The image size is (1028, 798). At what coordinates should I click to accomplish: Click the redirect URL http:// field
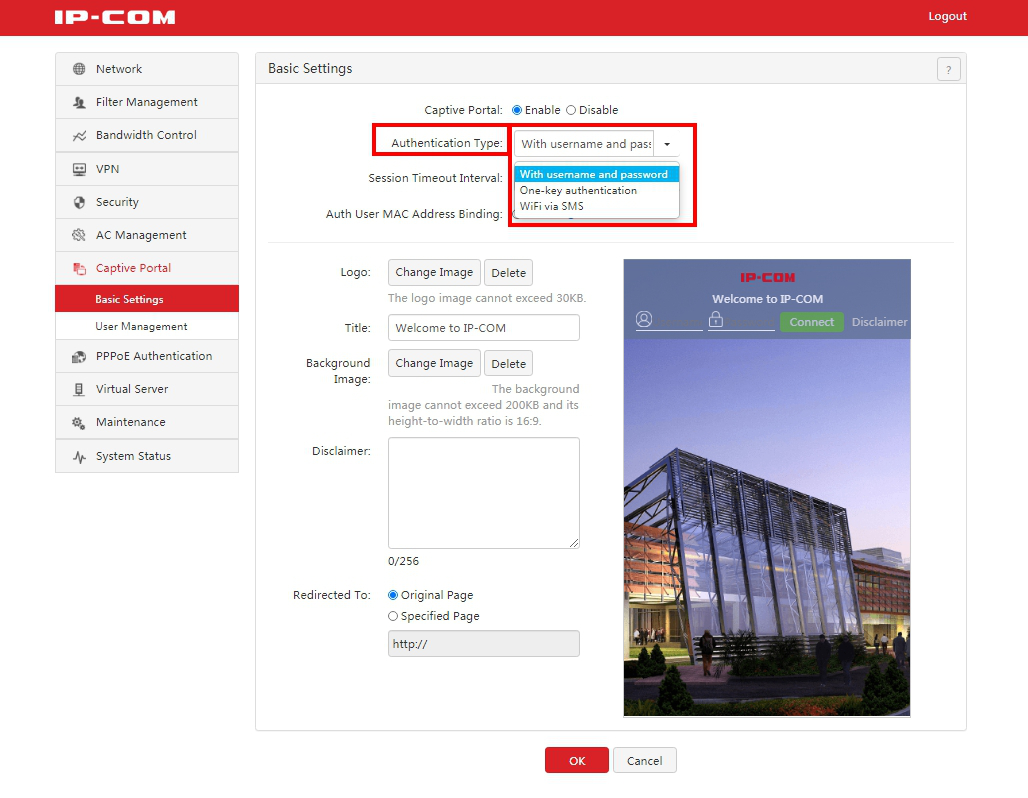click(x=484, y=644)
